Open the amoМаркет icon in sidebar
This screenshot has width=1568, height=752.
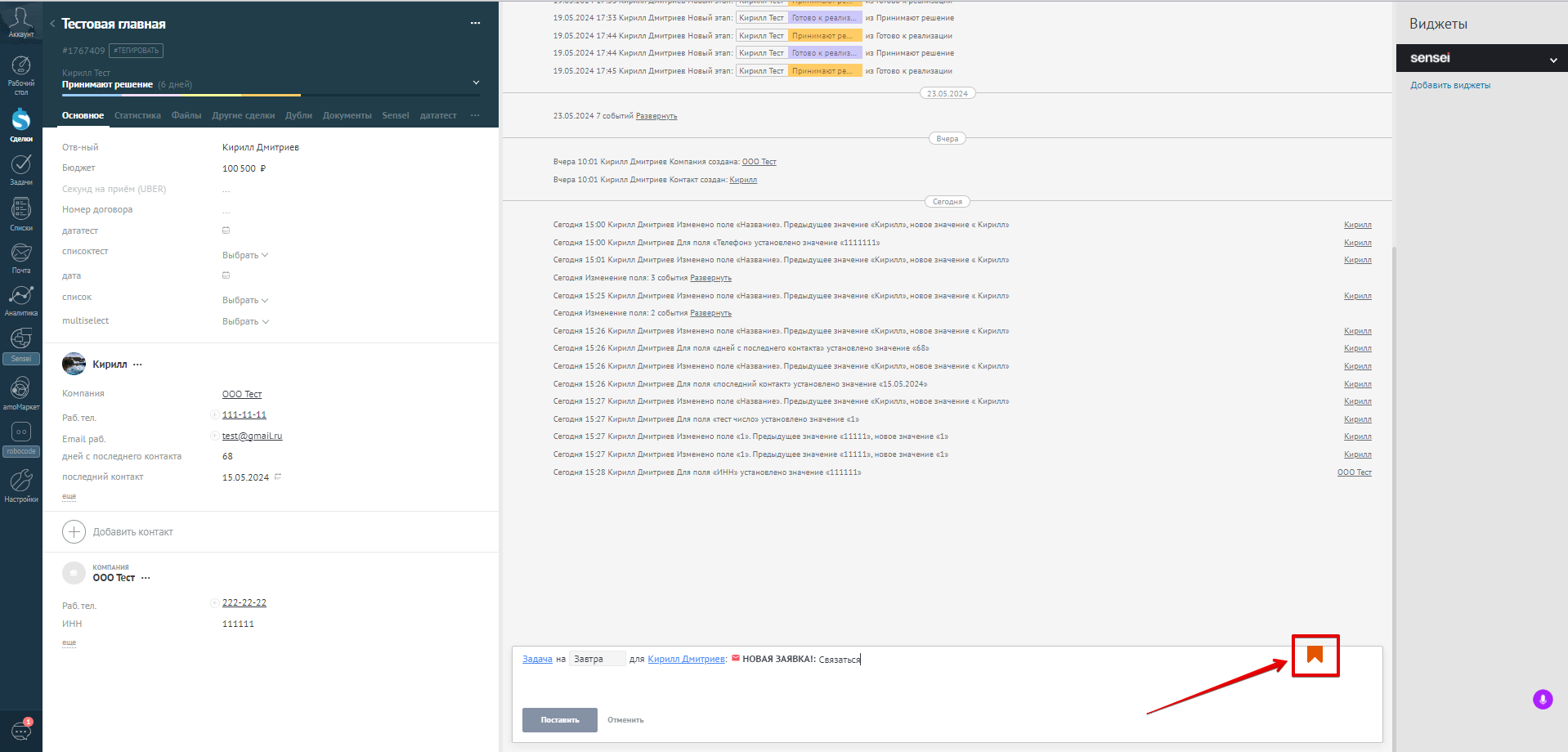[x=21, y=393]
